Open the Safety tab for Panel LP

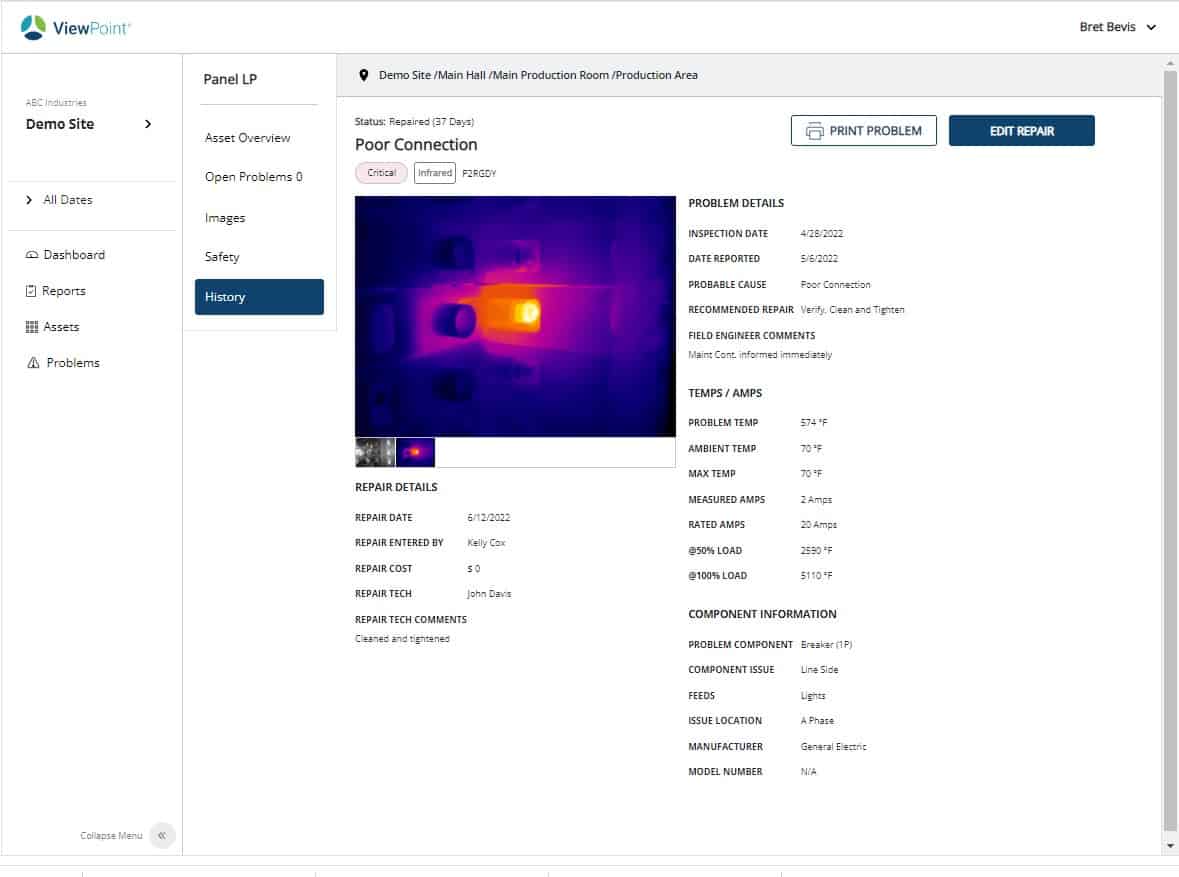(221, 256)
